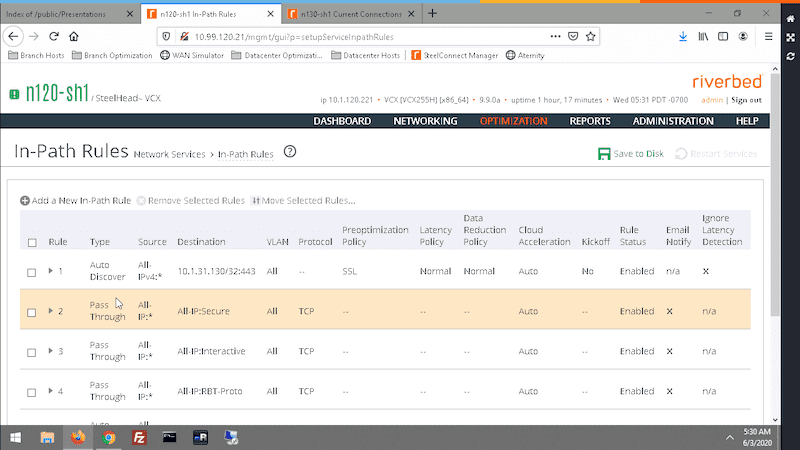Click the fullscreen icon in right side panel

[x=790, y=37]
